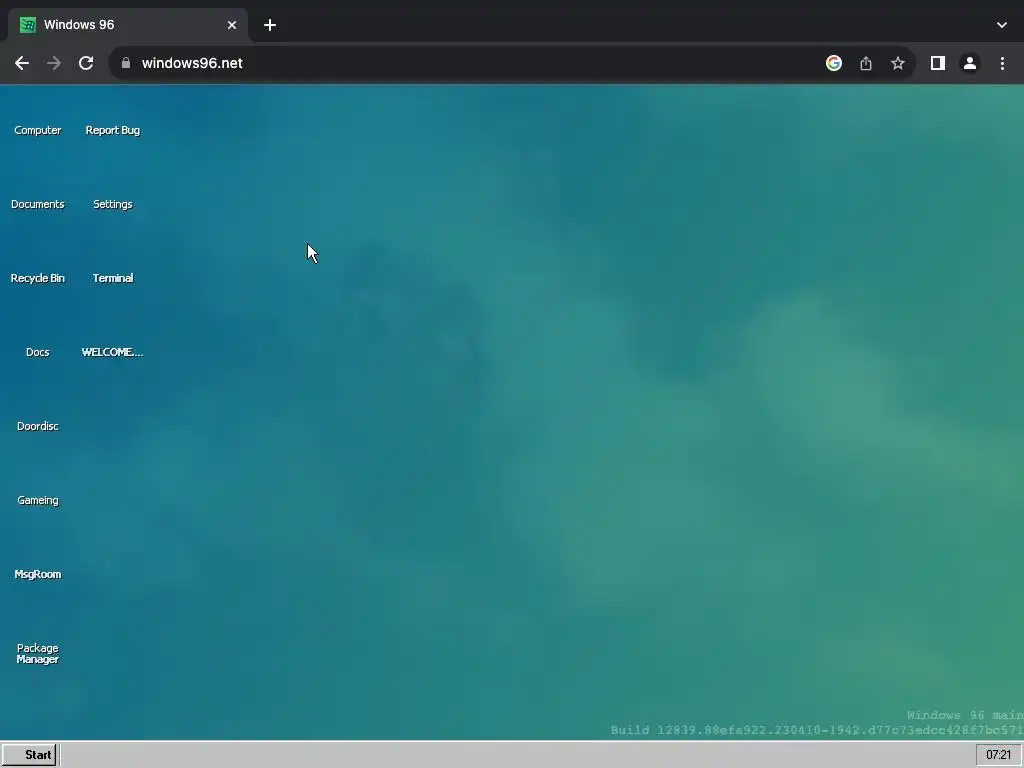Select the Recycle Bin shortcut

point(37,278)
